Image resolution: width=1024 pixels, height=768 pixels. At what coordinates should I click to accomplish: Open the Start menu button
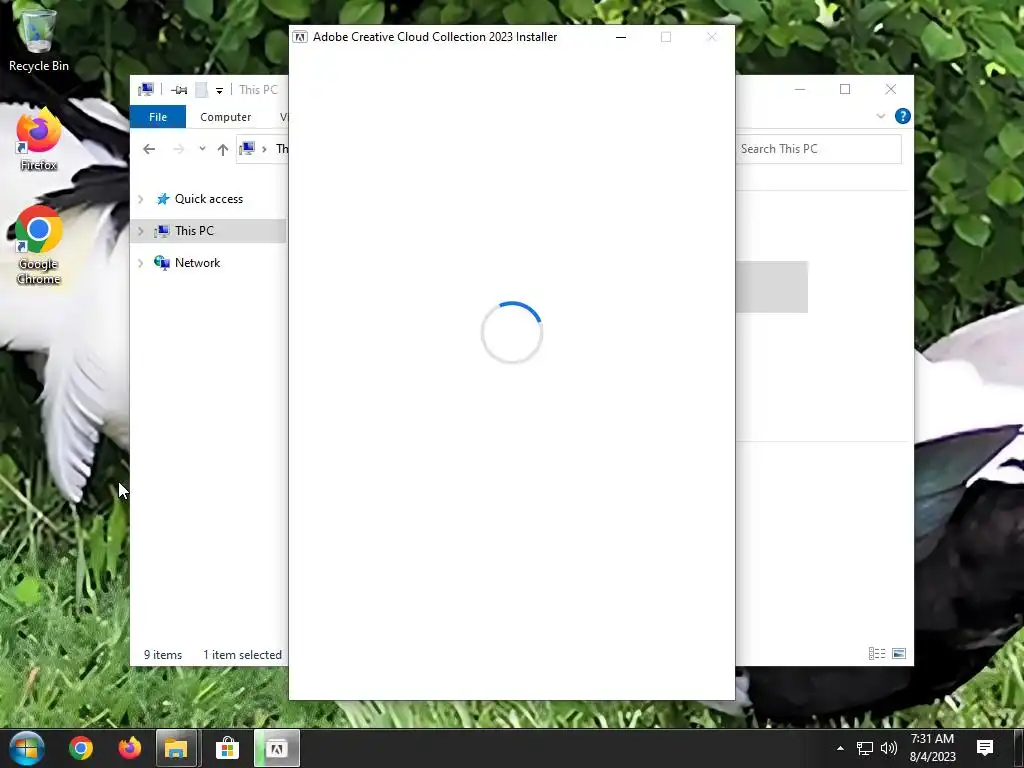[x=27, y=748]
